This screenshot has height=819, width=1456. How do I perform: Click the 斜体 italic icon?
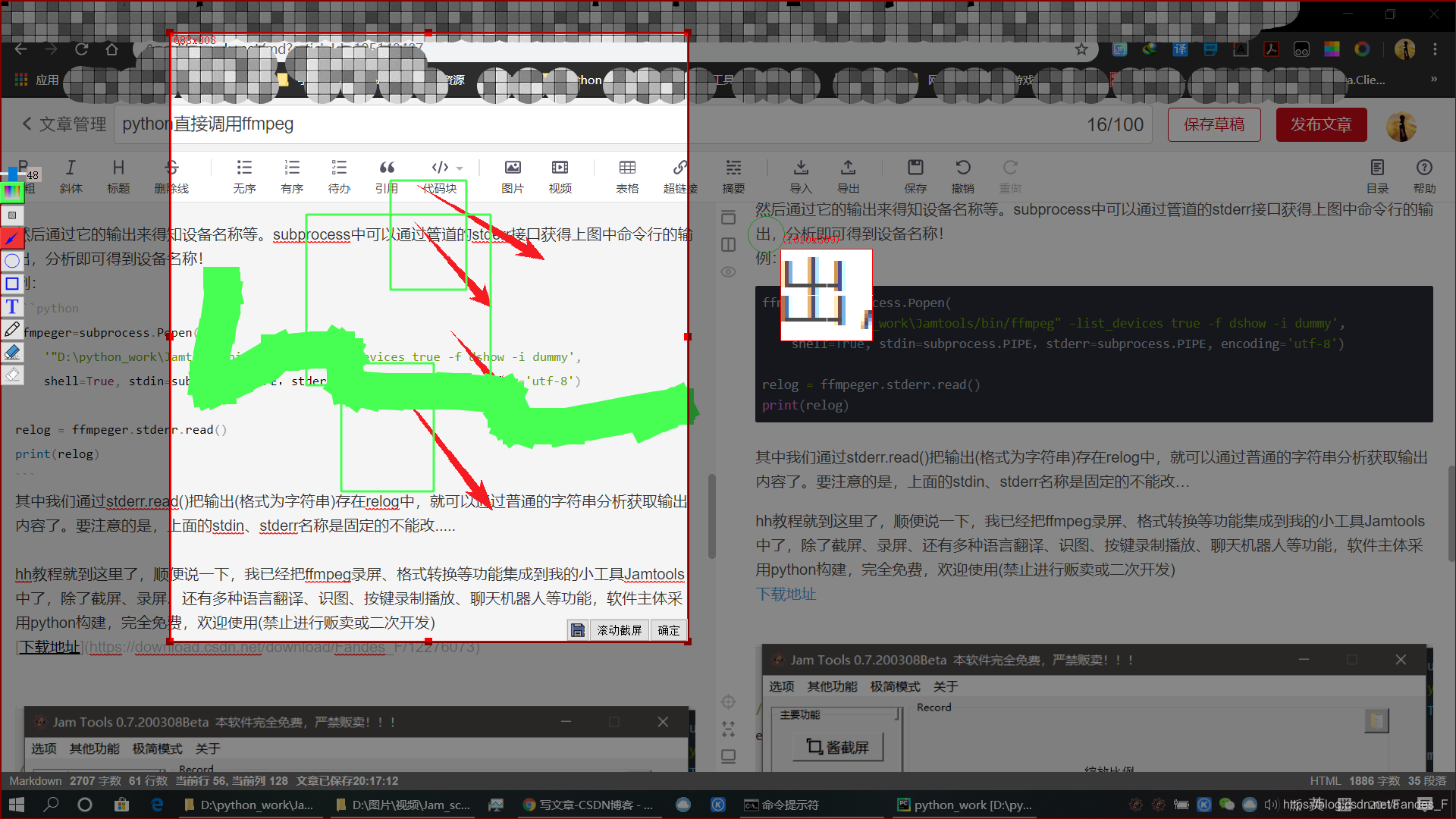pos(71,176)
